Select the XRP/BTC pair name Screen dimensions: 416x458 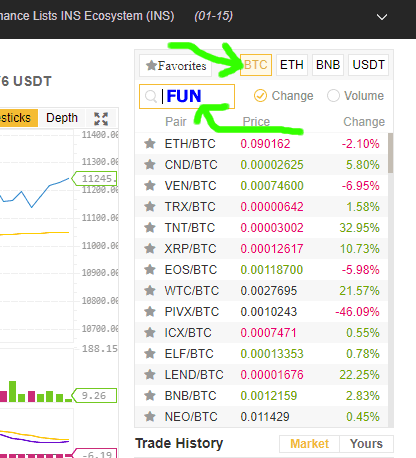[191, 249]
